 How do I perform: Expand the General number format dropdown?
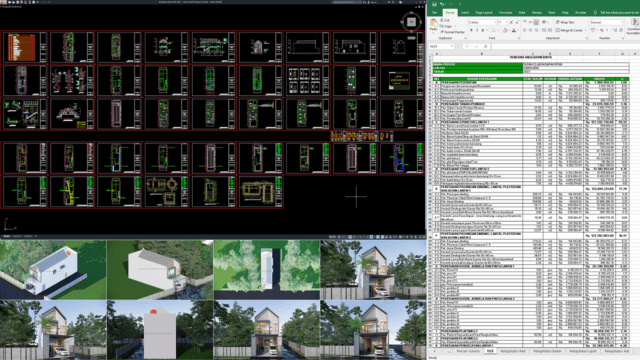(622, 22)
